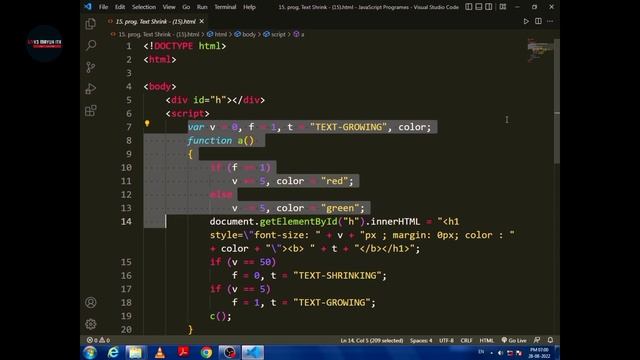This screenshot has height=360, width=640.
Task: Open the Accounts menu icon
Action: click(x=91, y=302)
